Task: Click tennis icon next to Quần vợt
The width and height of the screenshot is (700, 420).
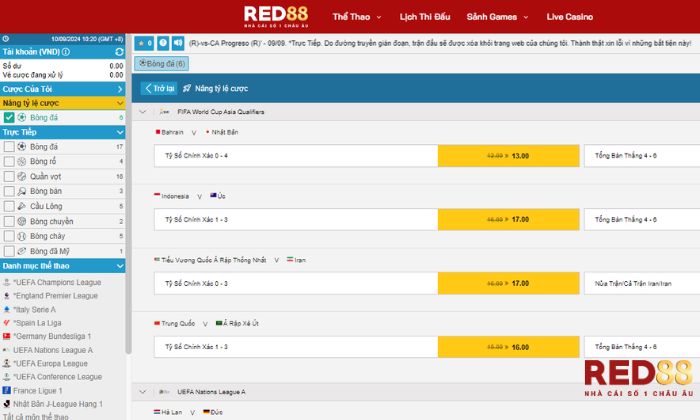Action: [x=21, y=176]
